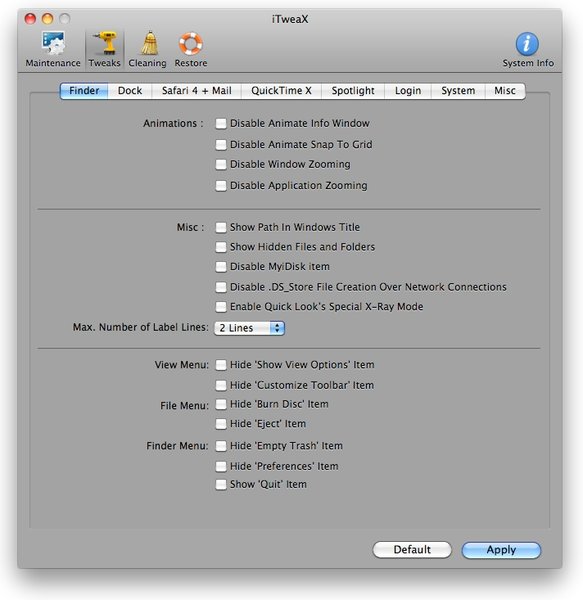Enable Quick Look's Special X-Ray Mode

click(x=221, y=307)
